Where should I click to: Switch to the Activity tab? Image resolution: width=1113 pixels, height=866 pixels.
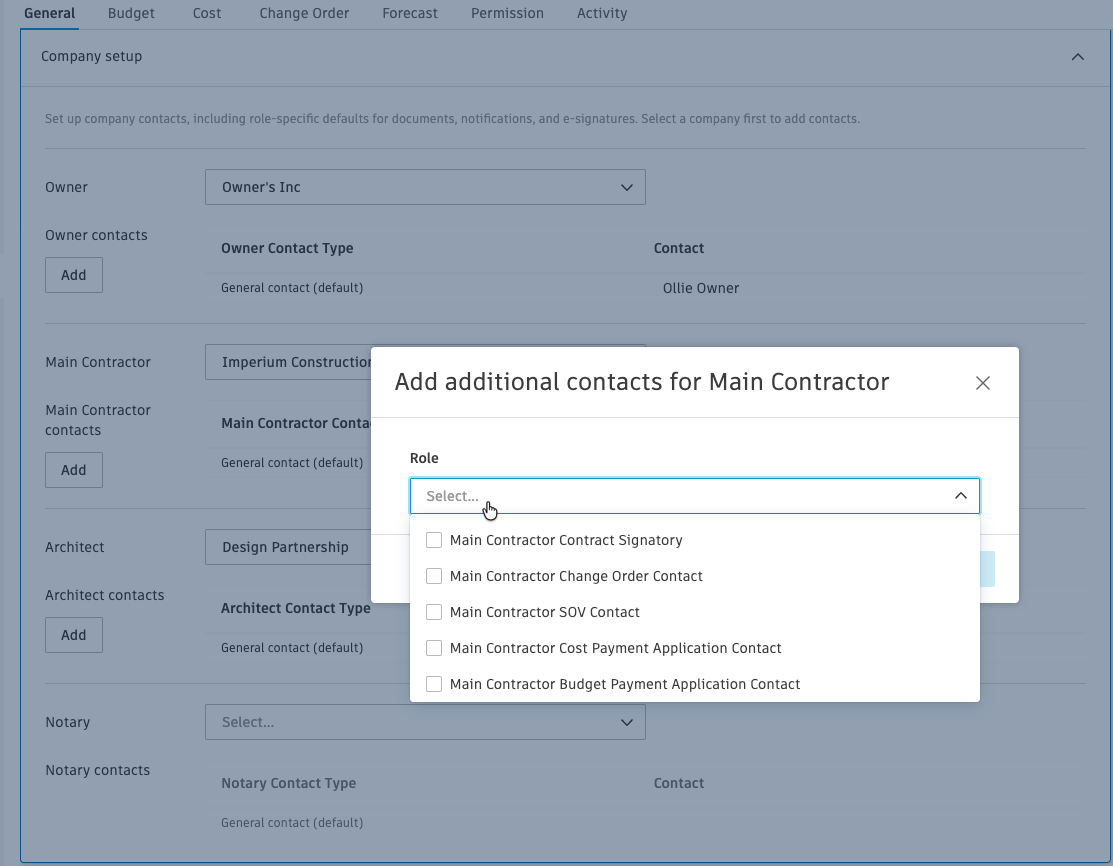pos(602,13)
